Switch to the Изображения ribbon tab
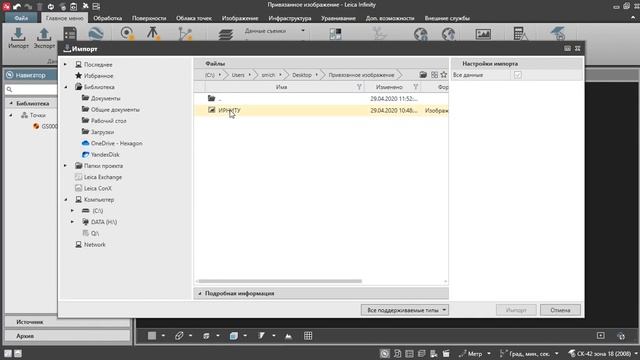640x360 pixels. click(x=240, y=18)
